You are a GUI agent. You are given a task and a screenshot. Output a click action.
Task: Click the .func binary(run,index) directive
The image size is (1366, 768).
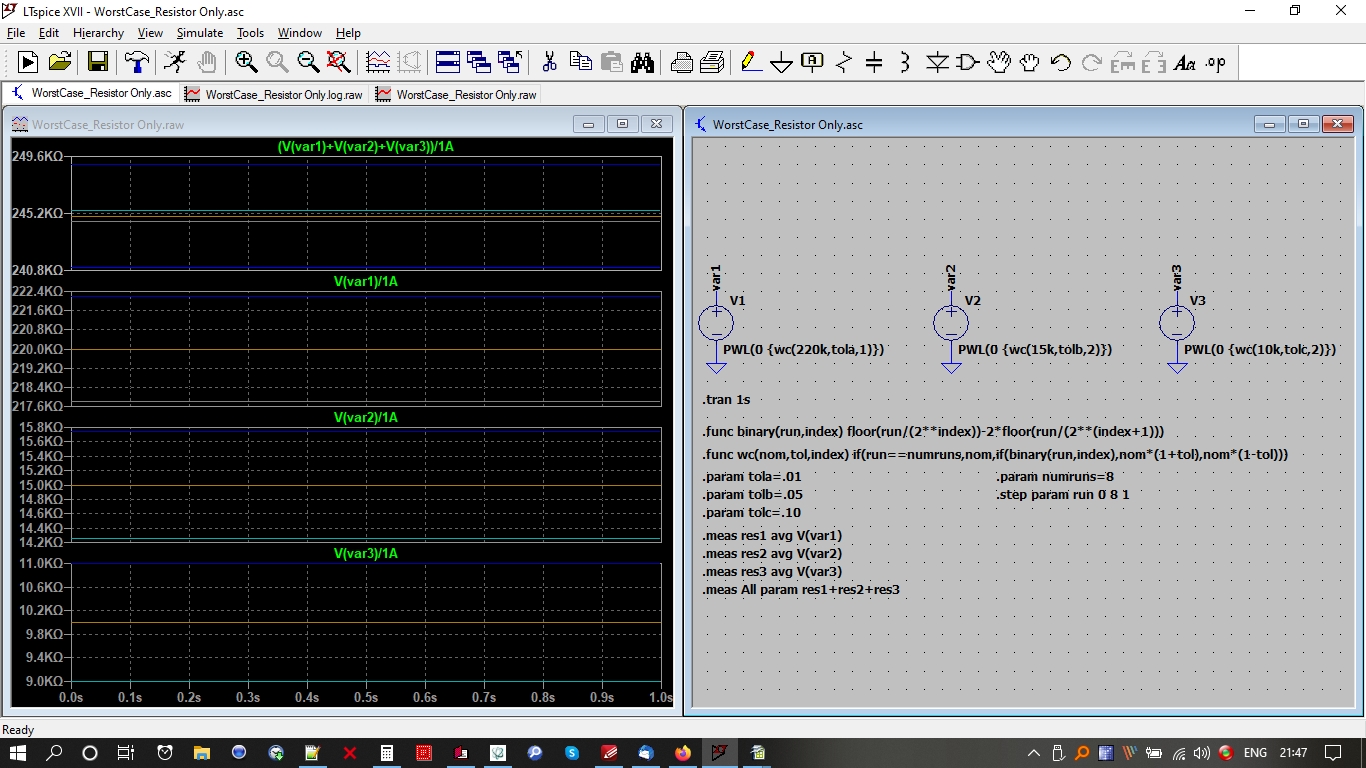pyautogui.click(x=933, y=432)
